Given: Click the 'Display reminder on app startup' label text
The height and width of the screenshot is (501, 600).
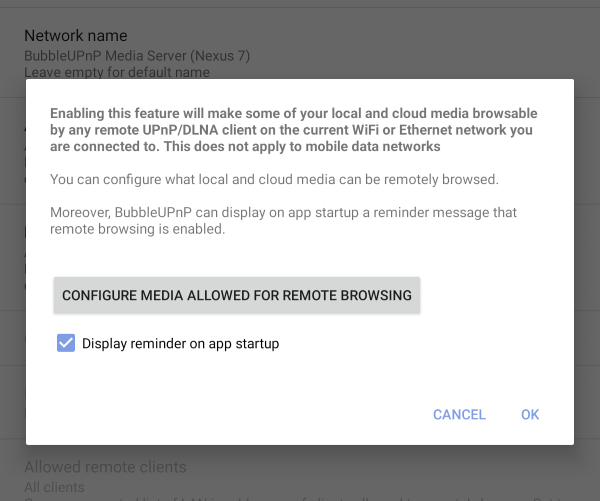Looking at the screenshot, I should click(180, 343).
